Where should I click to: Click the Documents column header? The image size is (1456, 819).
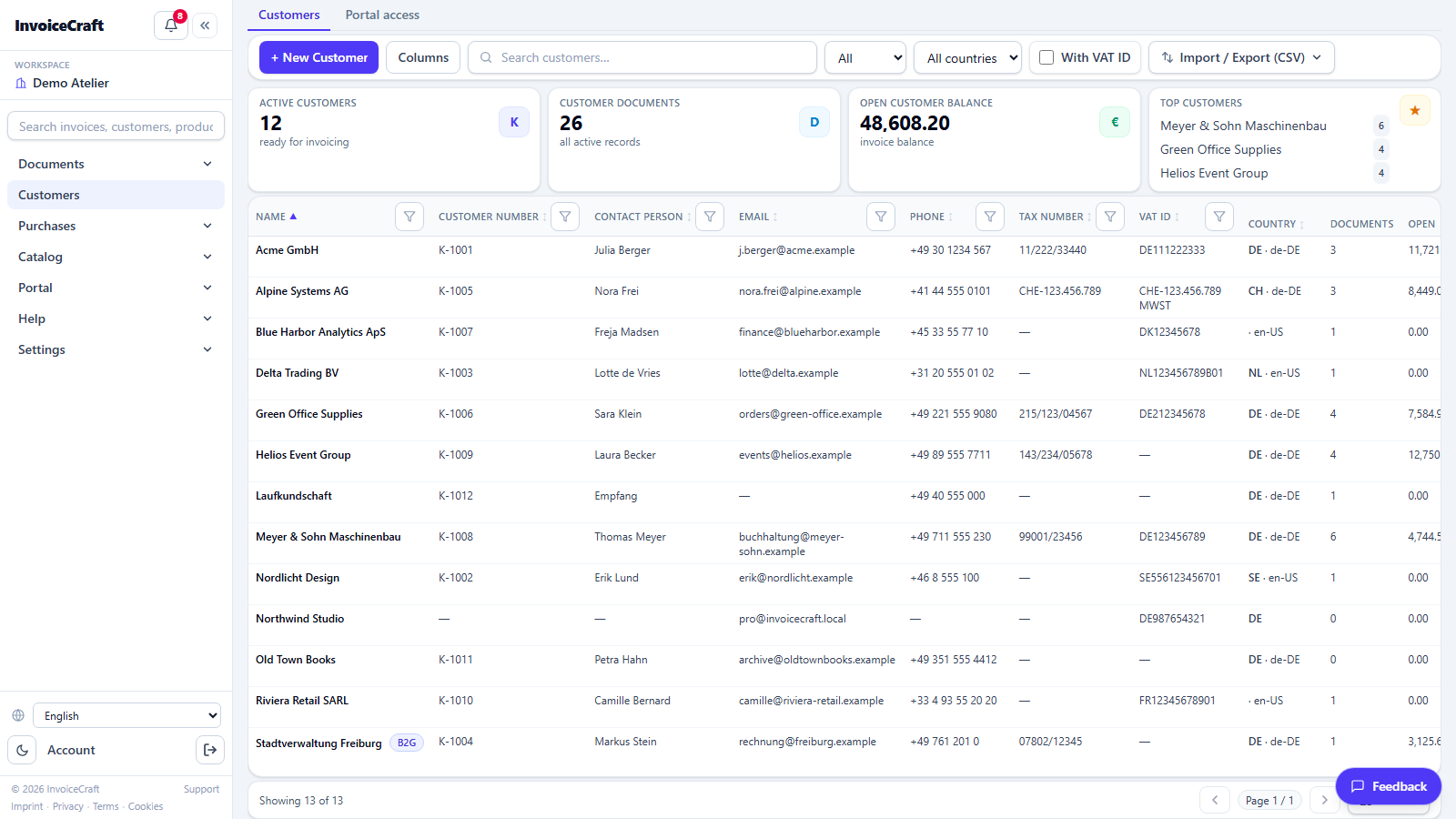1361,224
